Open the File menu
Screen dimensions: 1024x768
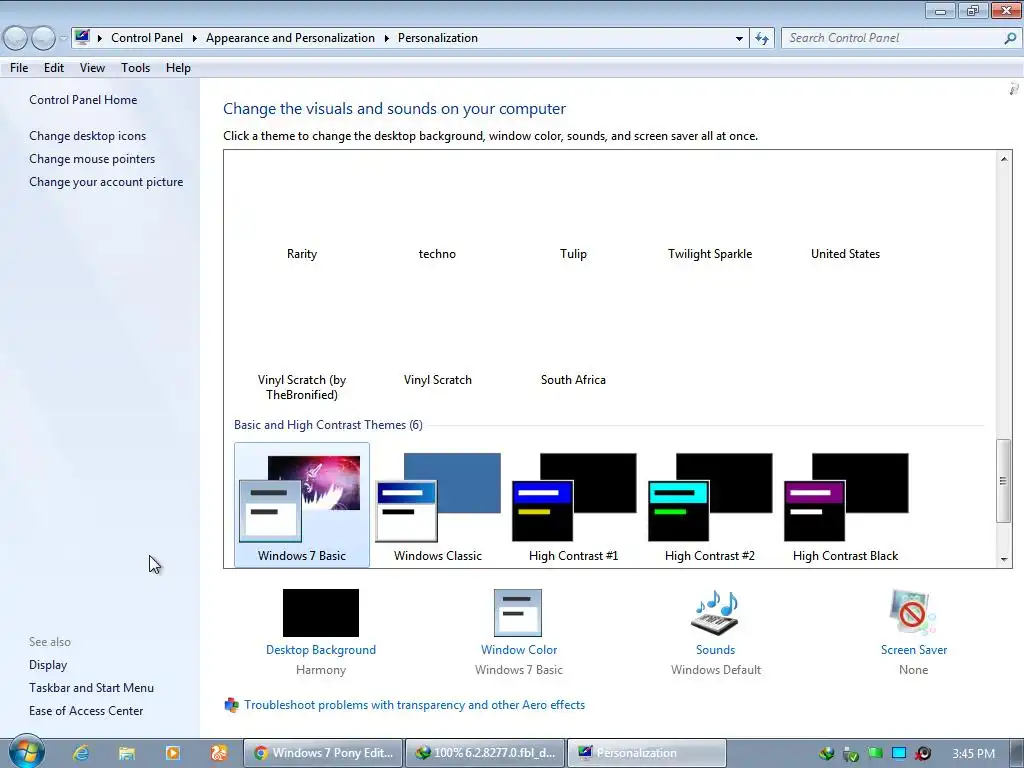[x=19, y=68]
